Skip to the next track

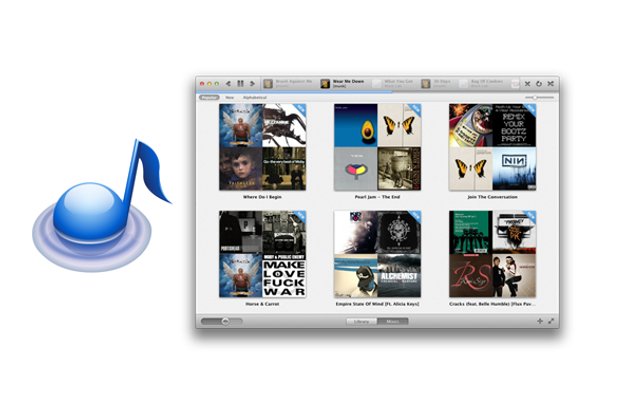[x=252, y=84]
